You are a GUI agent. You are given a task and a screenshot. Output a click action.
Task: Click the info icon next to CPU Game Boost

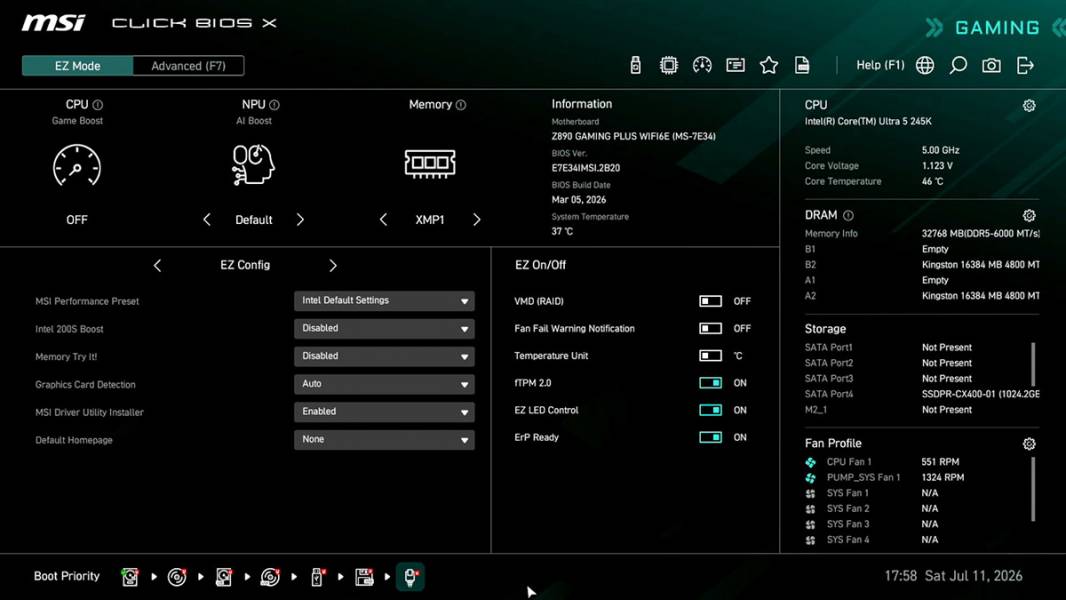pyautogui.click(x=98, y=105)
